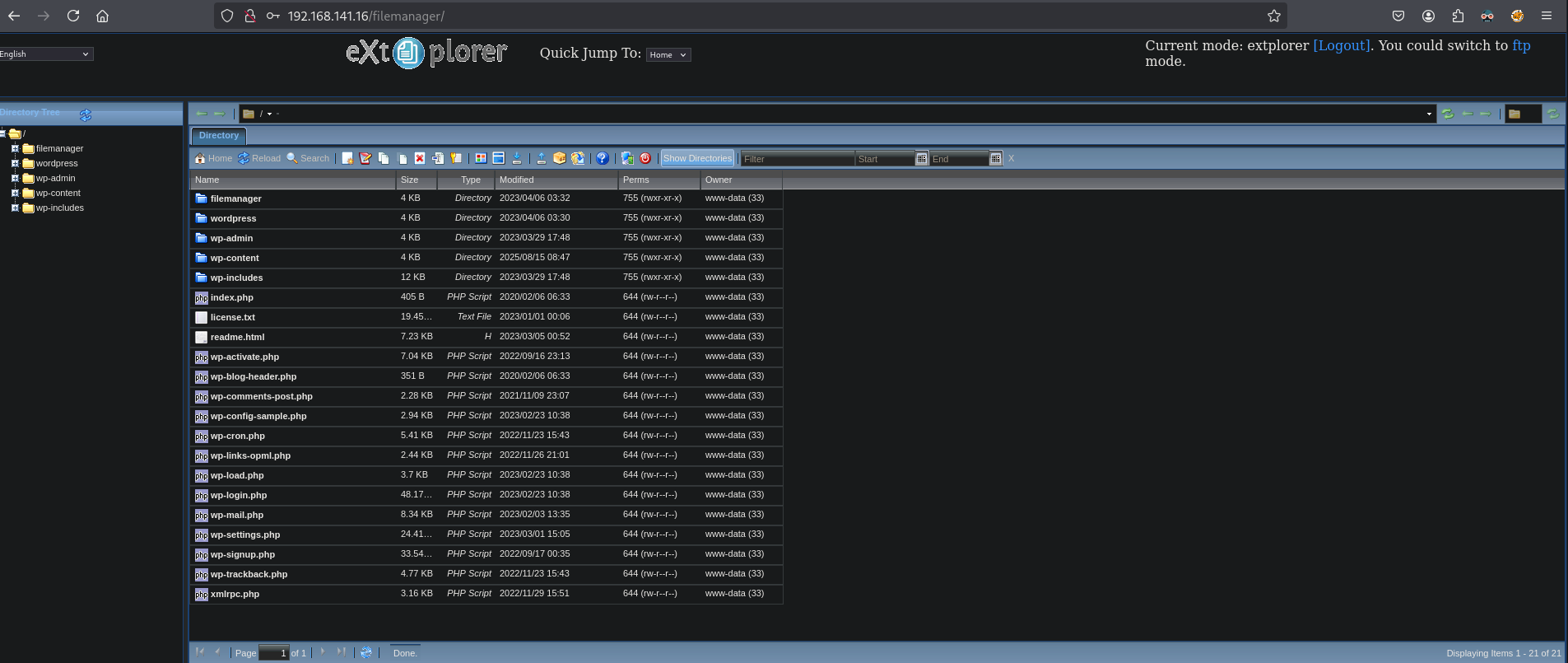
Task: Click the Upload arrow icon in toolbar
Action: [x=542, y=158]
